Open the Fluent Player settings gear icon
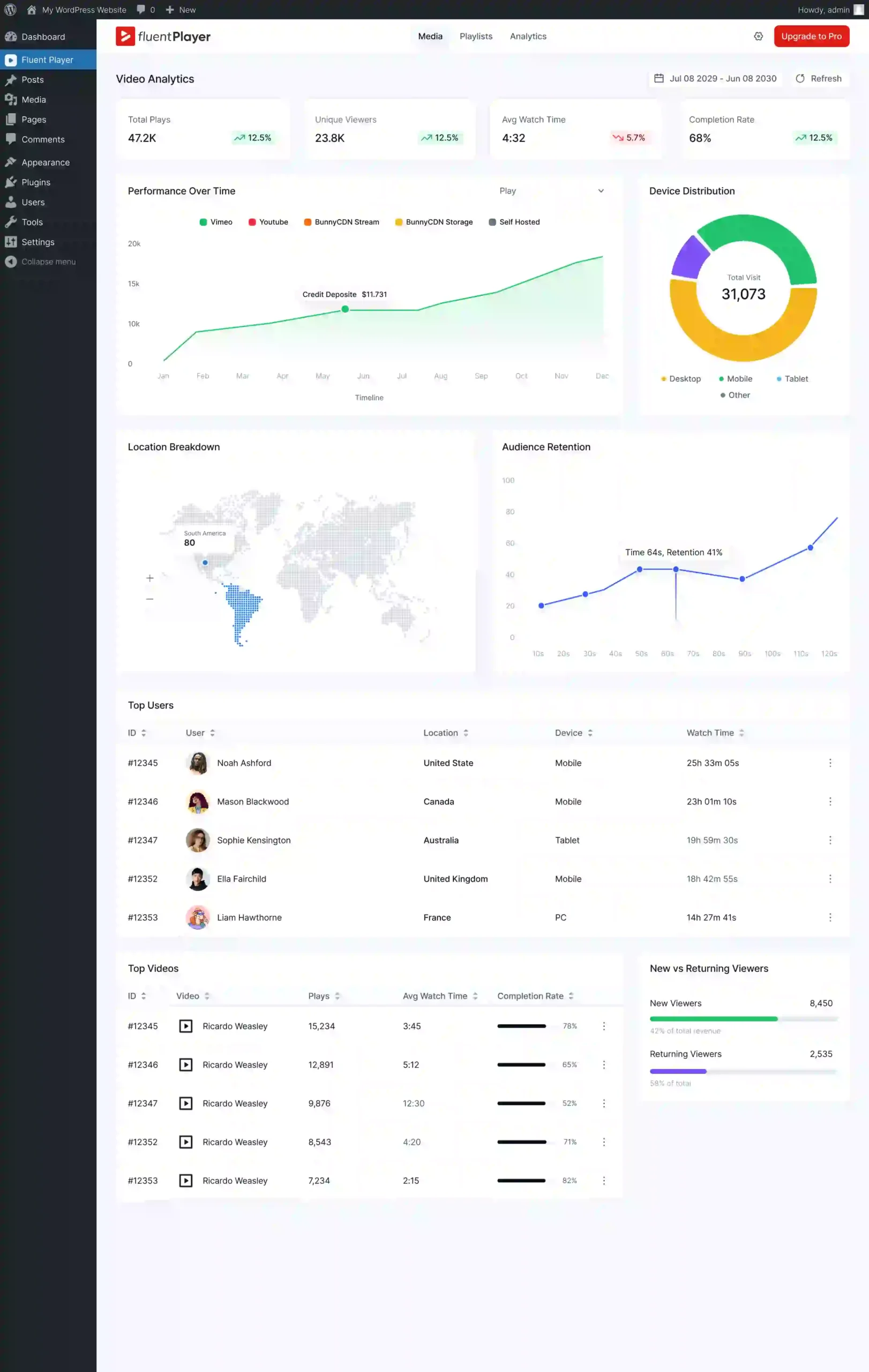The image size is (869, 1372). coord(759,36)
